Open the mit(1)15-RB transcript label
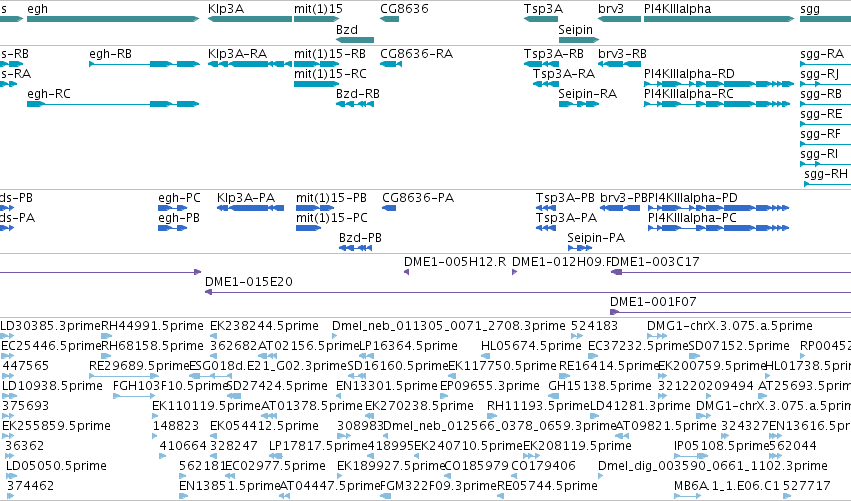851x501 pixels. tap(330, 54)
